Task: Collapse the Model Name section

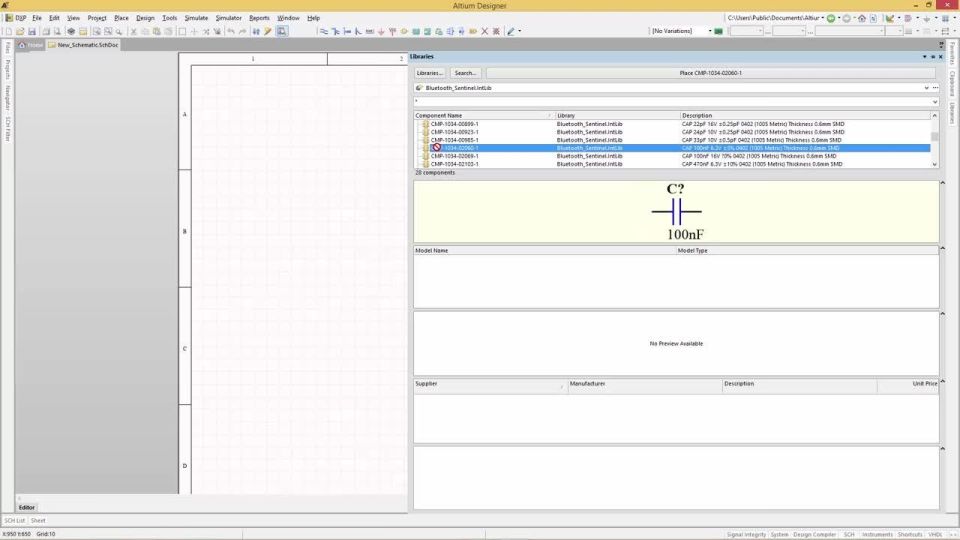Action: [942, 249]
